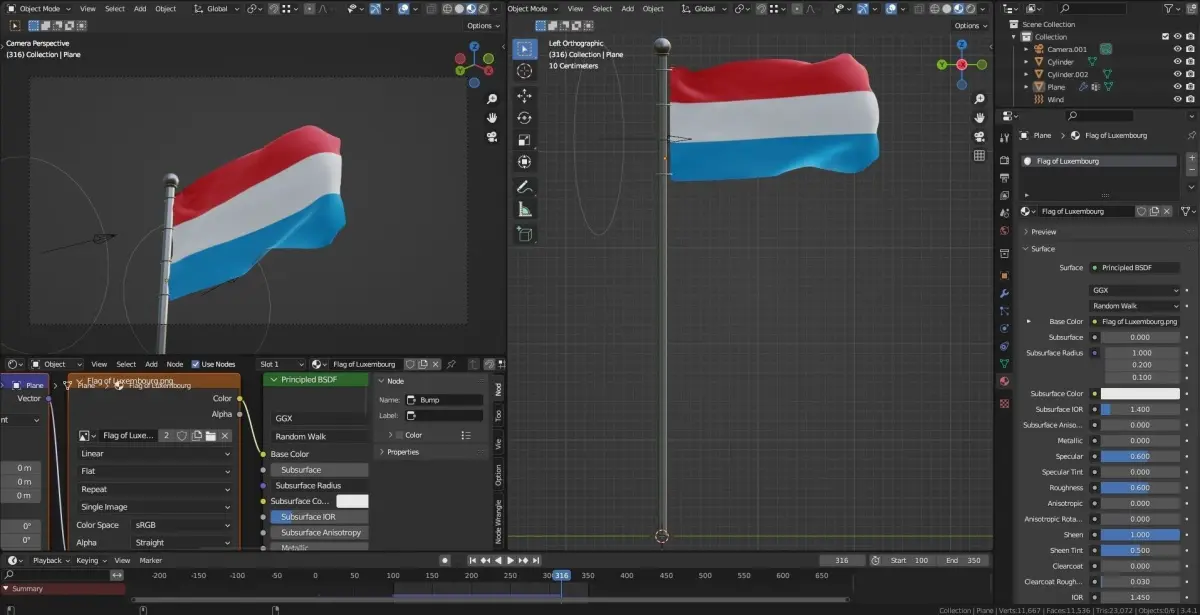Screen dimensions: 1200x615
Task: Open the sRGB Color Space dropdown
Action: (x=183, y=525)
